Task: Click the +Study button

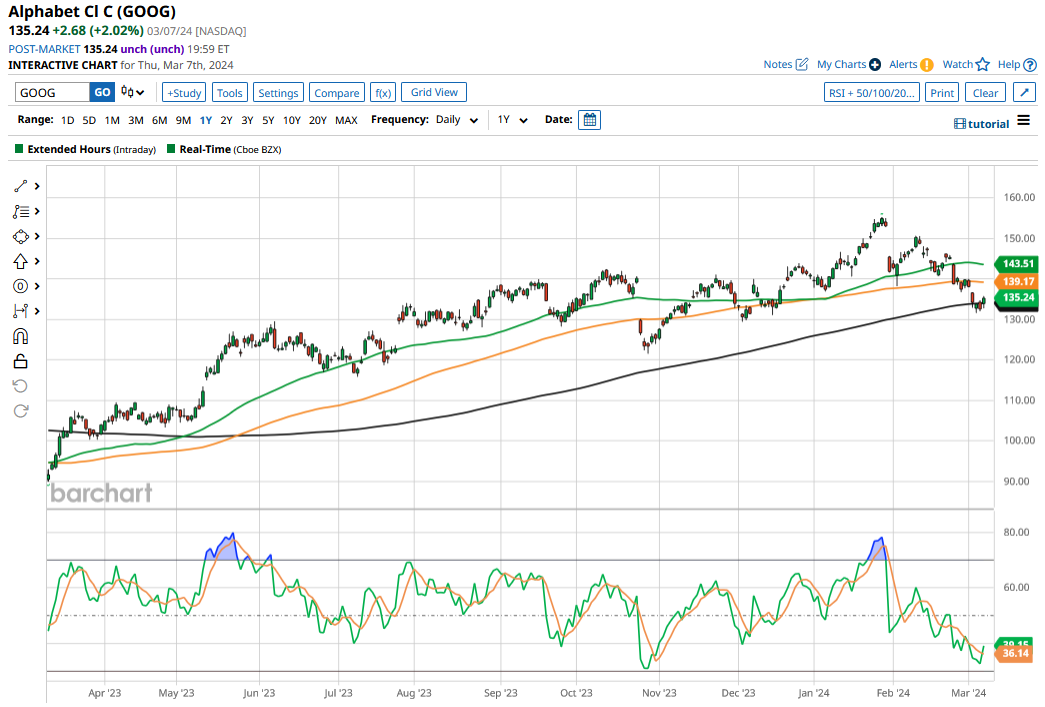Action: coord(184,93)
